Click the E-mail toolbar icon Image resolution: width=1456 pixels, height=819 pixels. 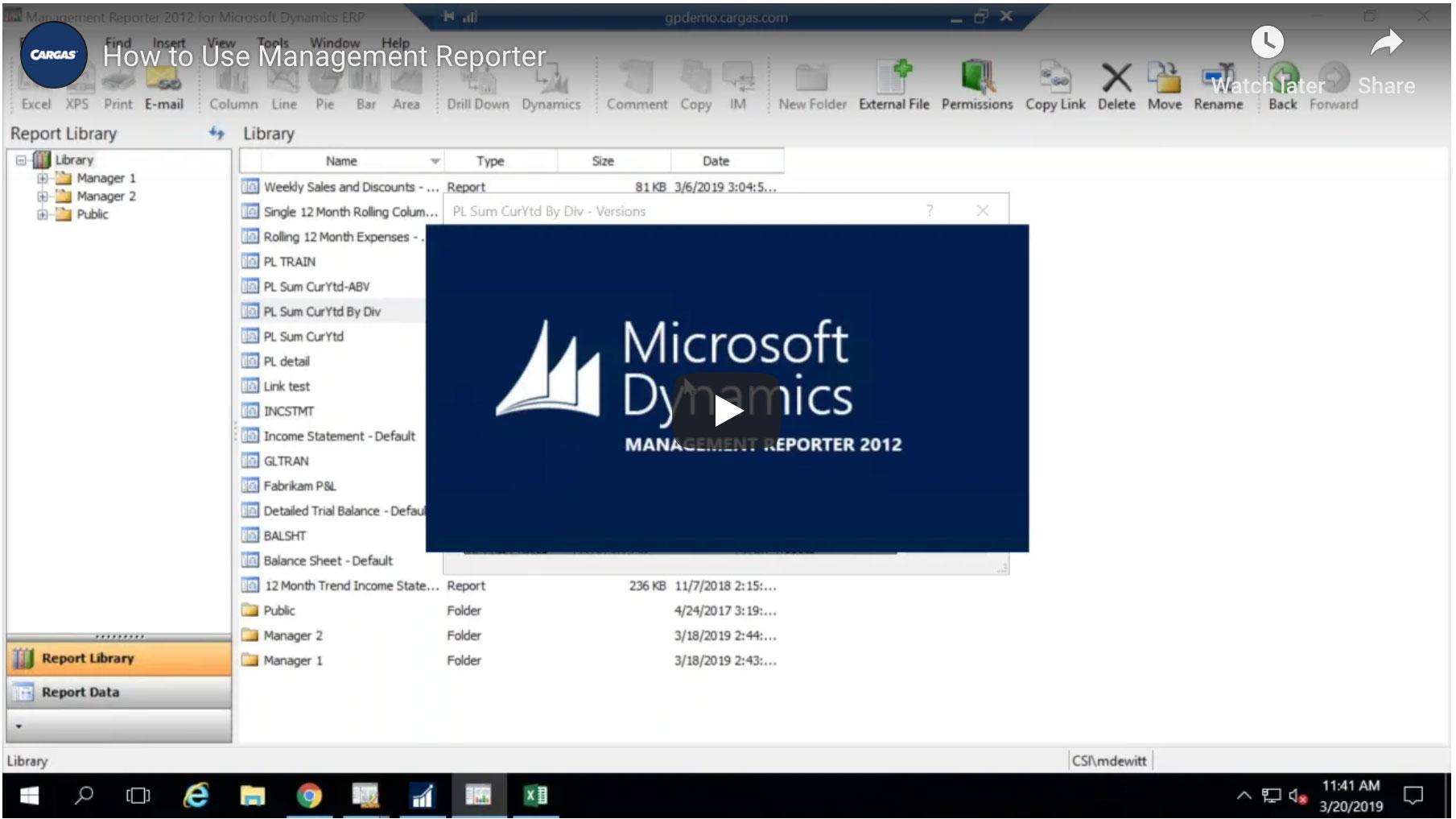(x=163, y=87)
